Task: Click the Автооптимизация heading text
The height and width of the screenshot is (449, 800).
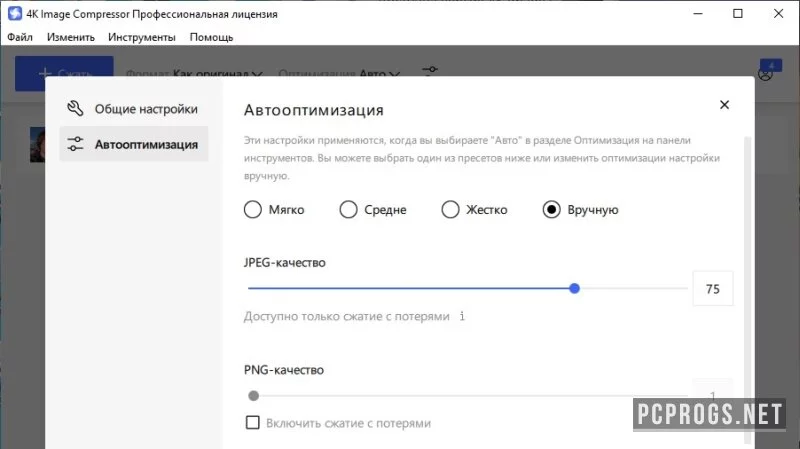Action: coord(313,110)
